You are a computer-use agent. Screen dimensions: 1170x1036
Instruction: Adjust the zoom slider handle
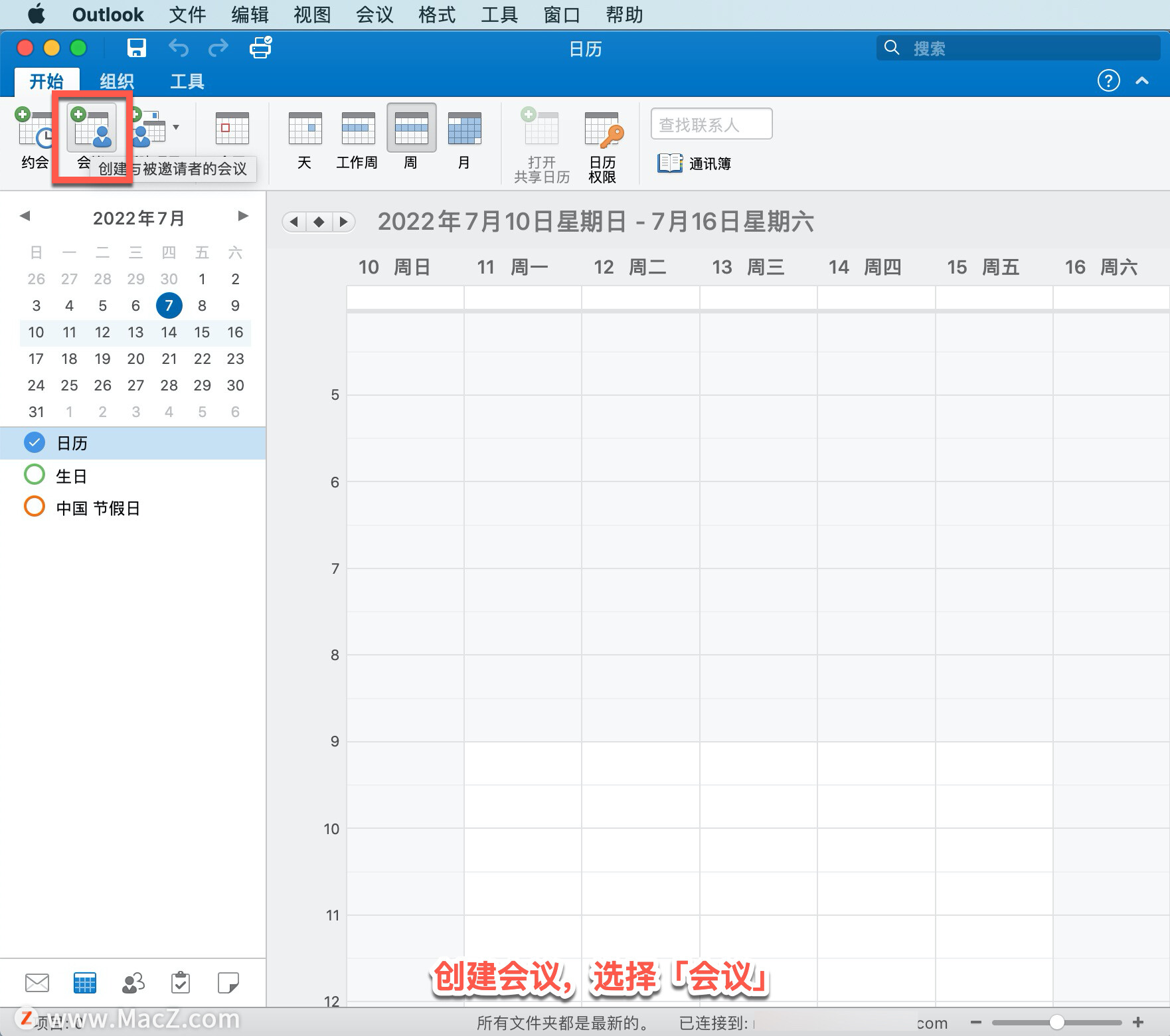click(1056, 1023)
